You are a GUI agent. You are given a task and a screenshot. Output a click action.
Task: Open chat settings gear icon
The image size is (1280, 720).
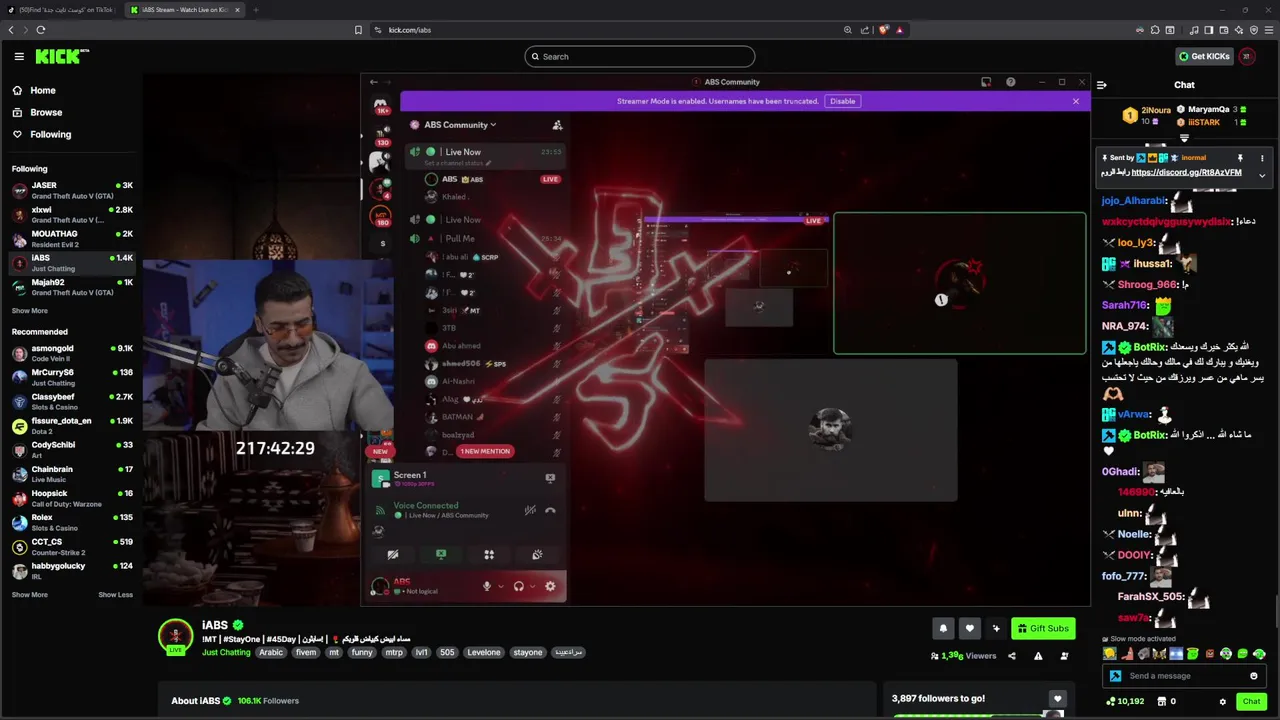(x=1222, y=702)
